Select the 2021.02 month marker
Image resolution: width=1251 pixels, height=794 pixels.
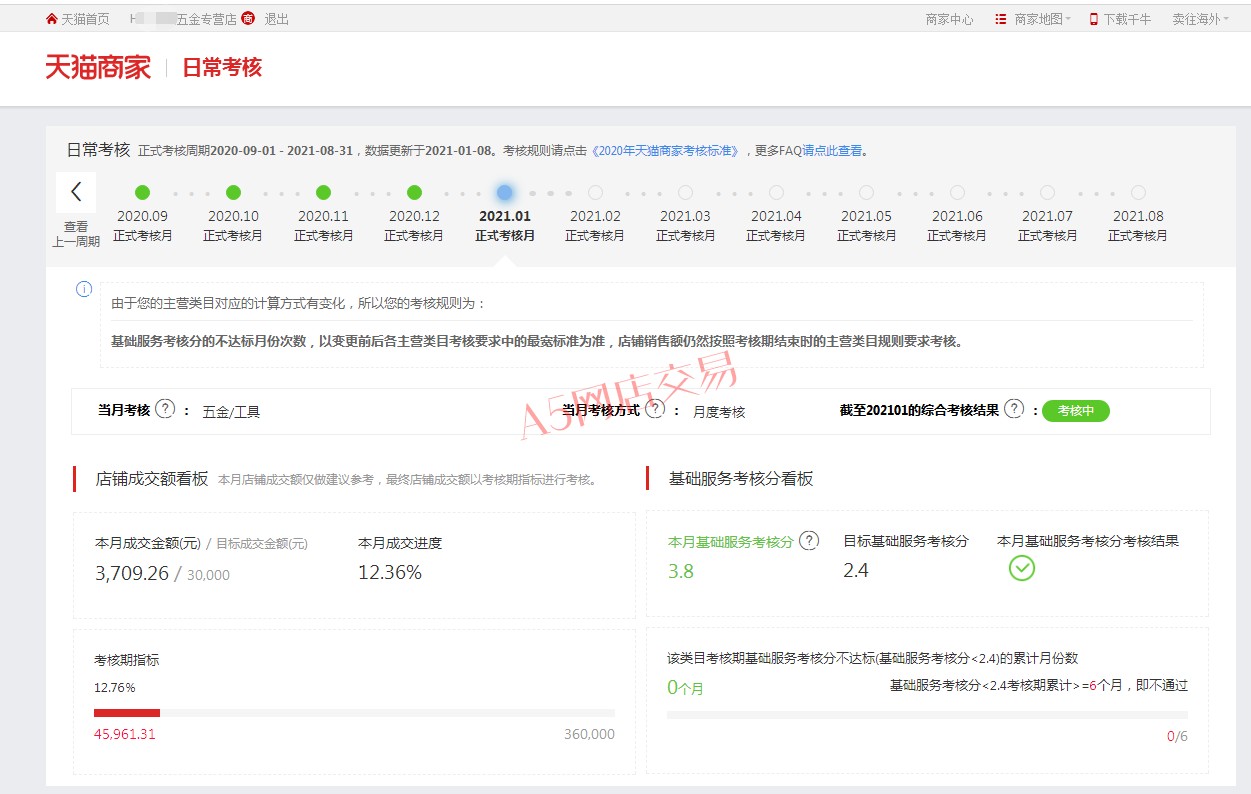click(595, 192)
